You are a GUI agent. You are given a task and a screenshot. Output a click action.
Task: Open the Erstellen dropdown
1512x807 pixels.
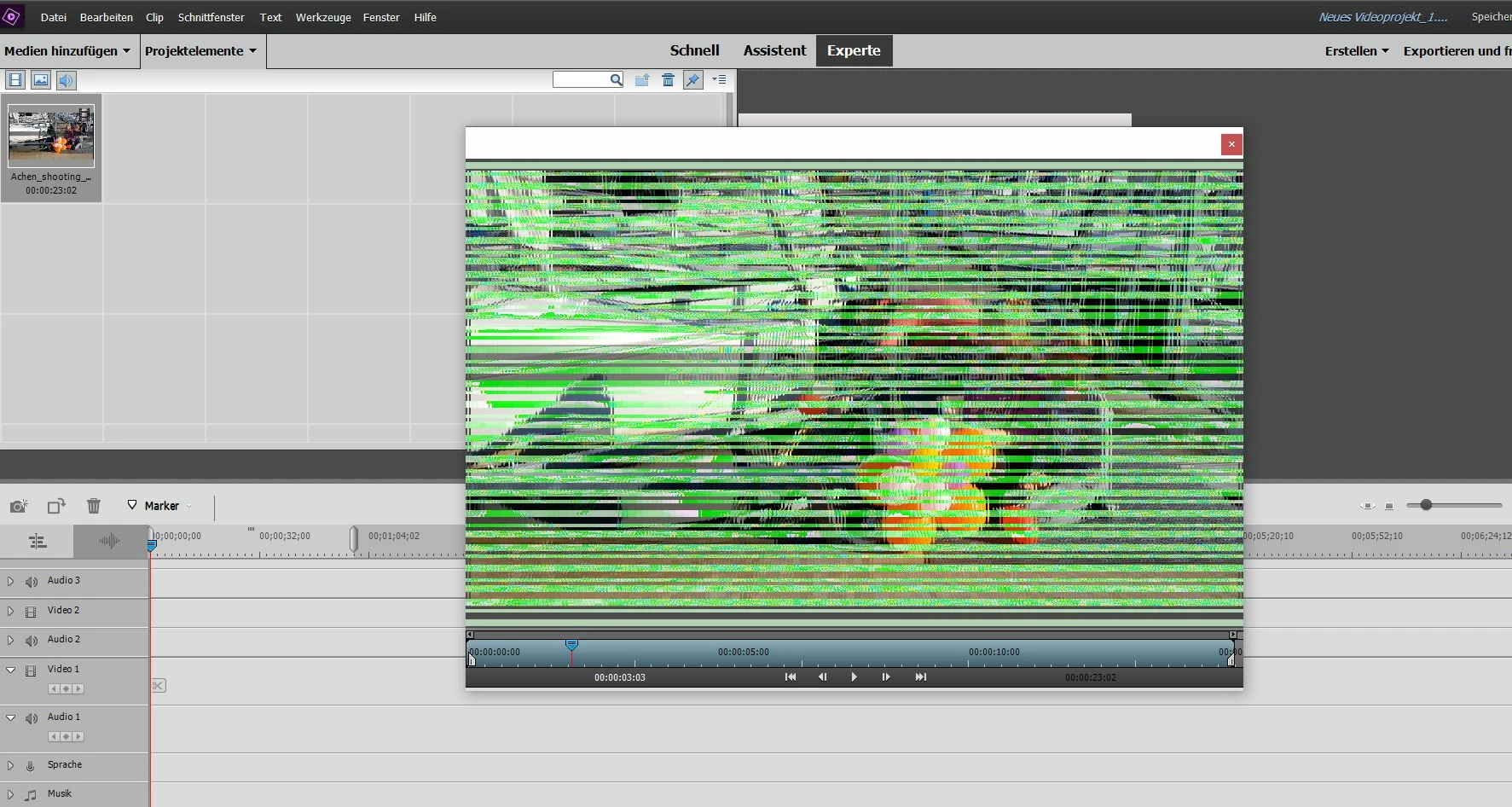pyautogui.click(x=1357, y=51)
